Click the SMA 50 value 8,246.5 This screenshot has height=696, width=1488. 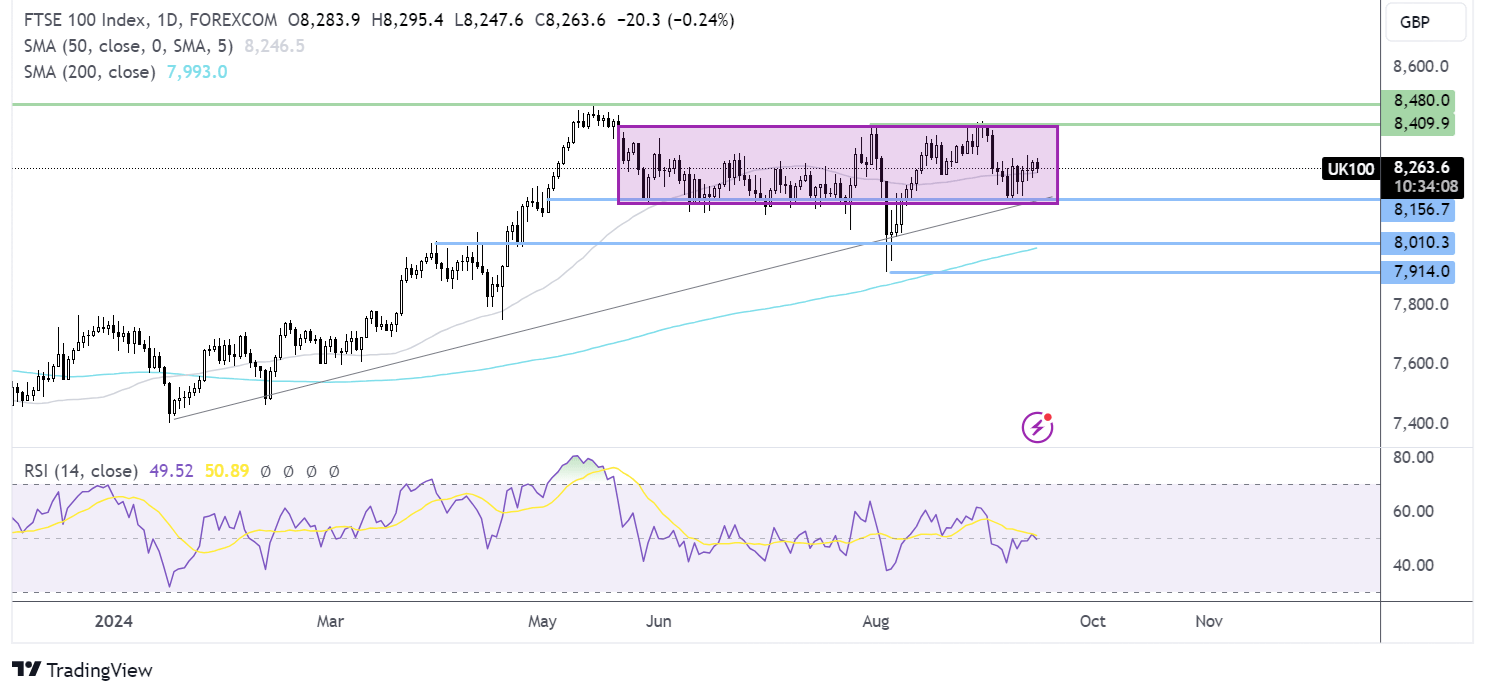274,46
